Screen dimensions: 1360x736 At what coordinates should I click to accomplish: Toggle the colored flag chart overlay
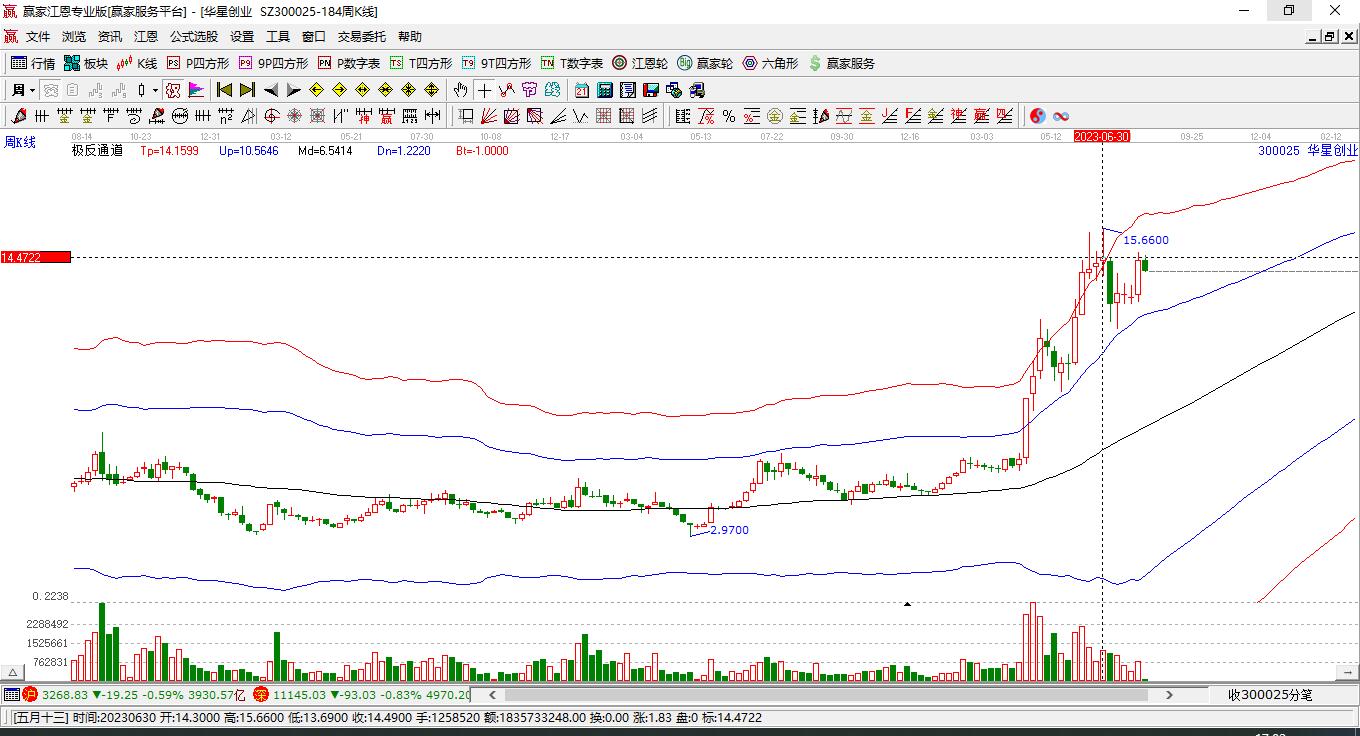point(196,90)
